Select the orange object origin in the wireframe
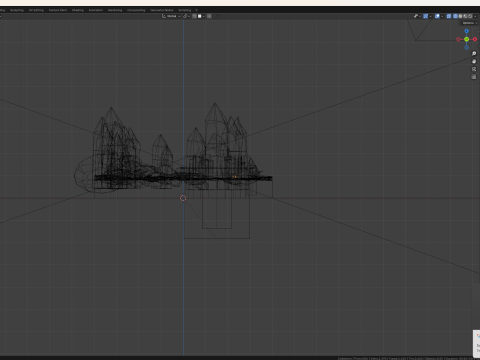The width and height of the screenshot is (480, 360). pyautogui.click(x=235, y=177)
